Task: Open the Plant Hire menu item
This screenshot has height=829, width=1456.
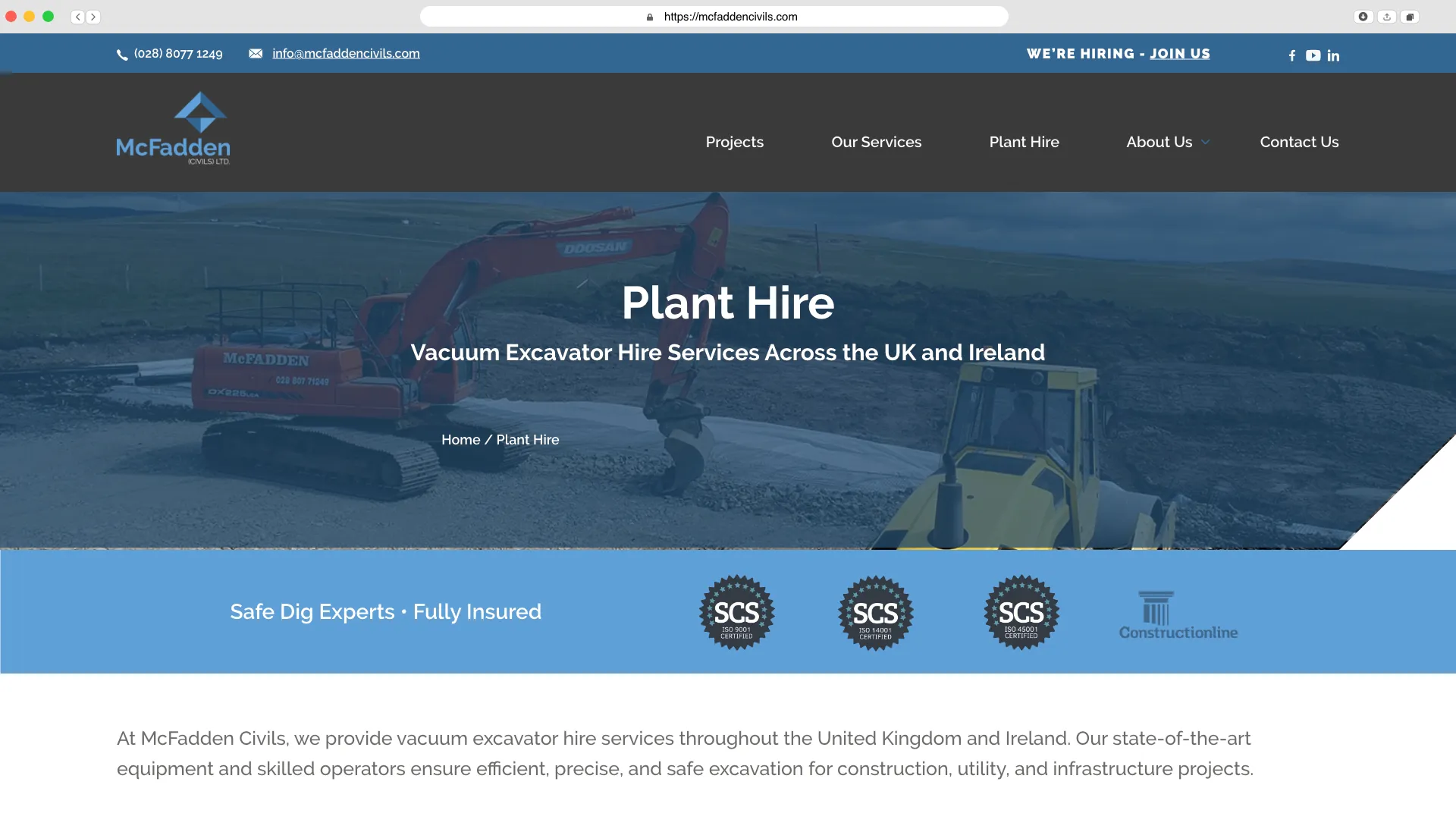Action: point(1024,142)
